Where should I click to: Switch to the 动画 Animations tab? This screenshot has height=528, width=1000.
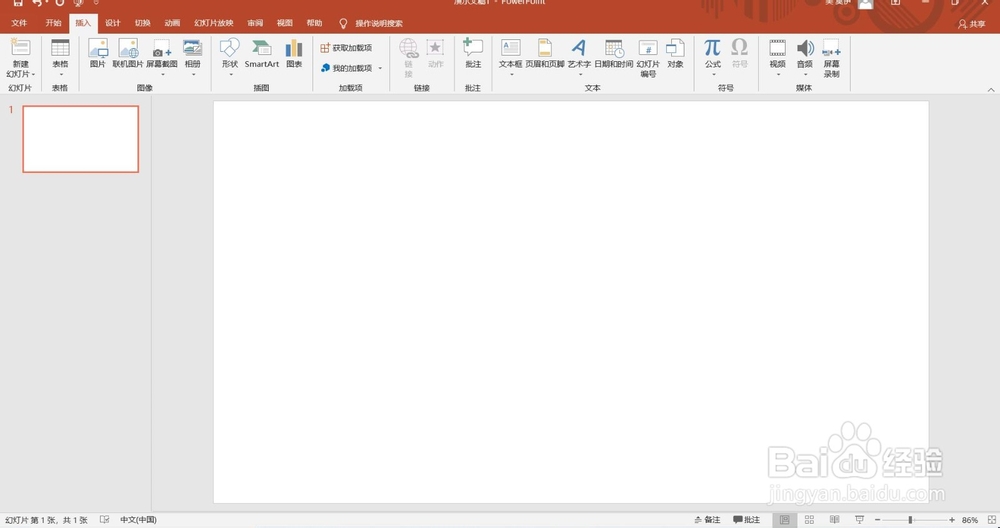tap(172, 23)
